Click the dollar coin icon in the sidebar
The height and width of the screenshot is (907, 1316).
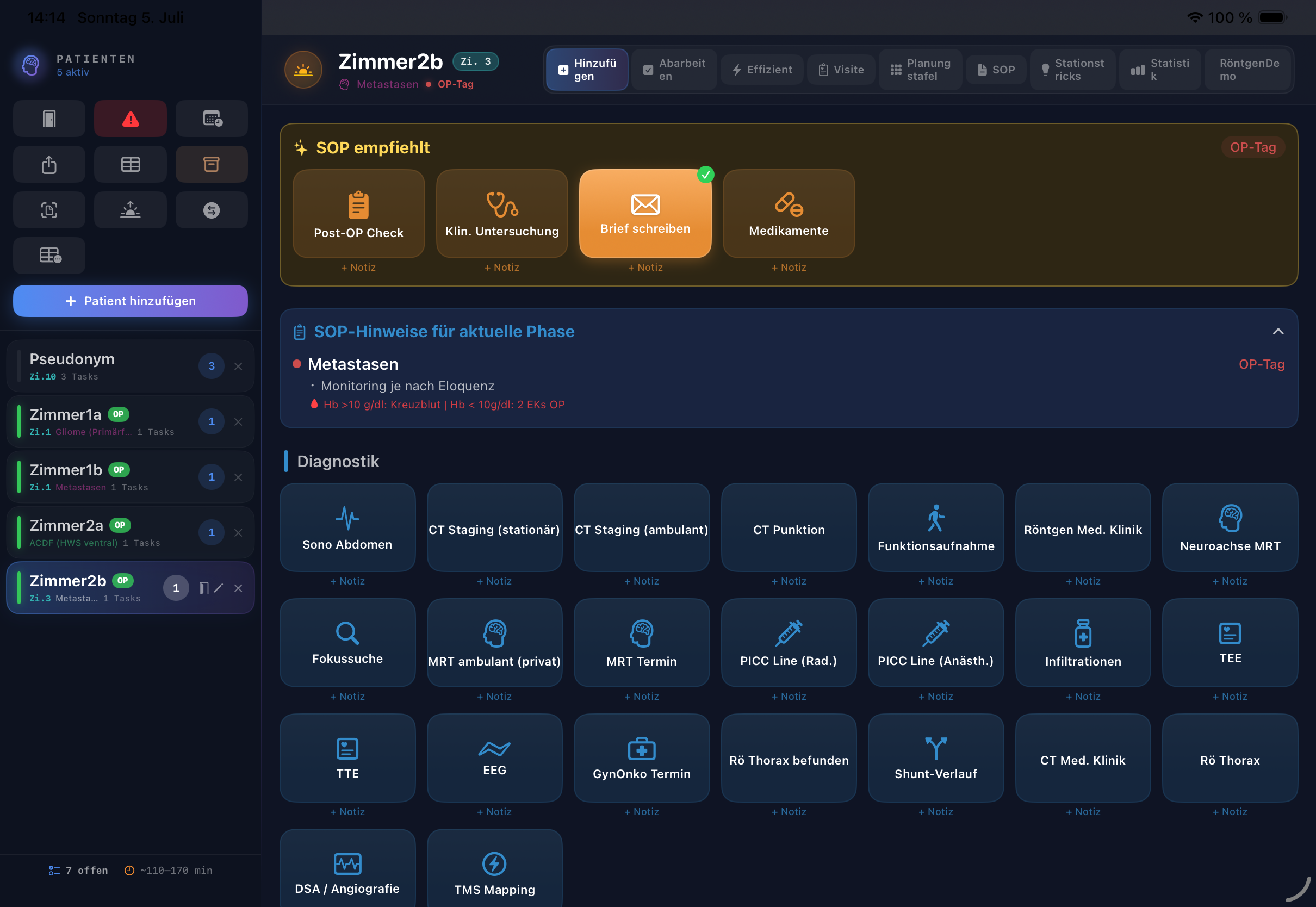tap(212, 210)
